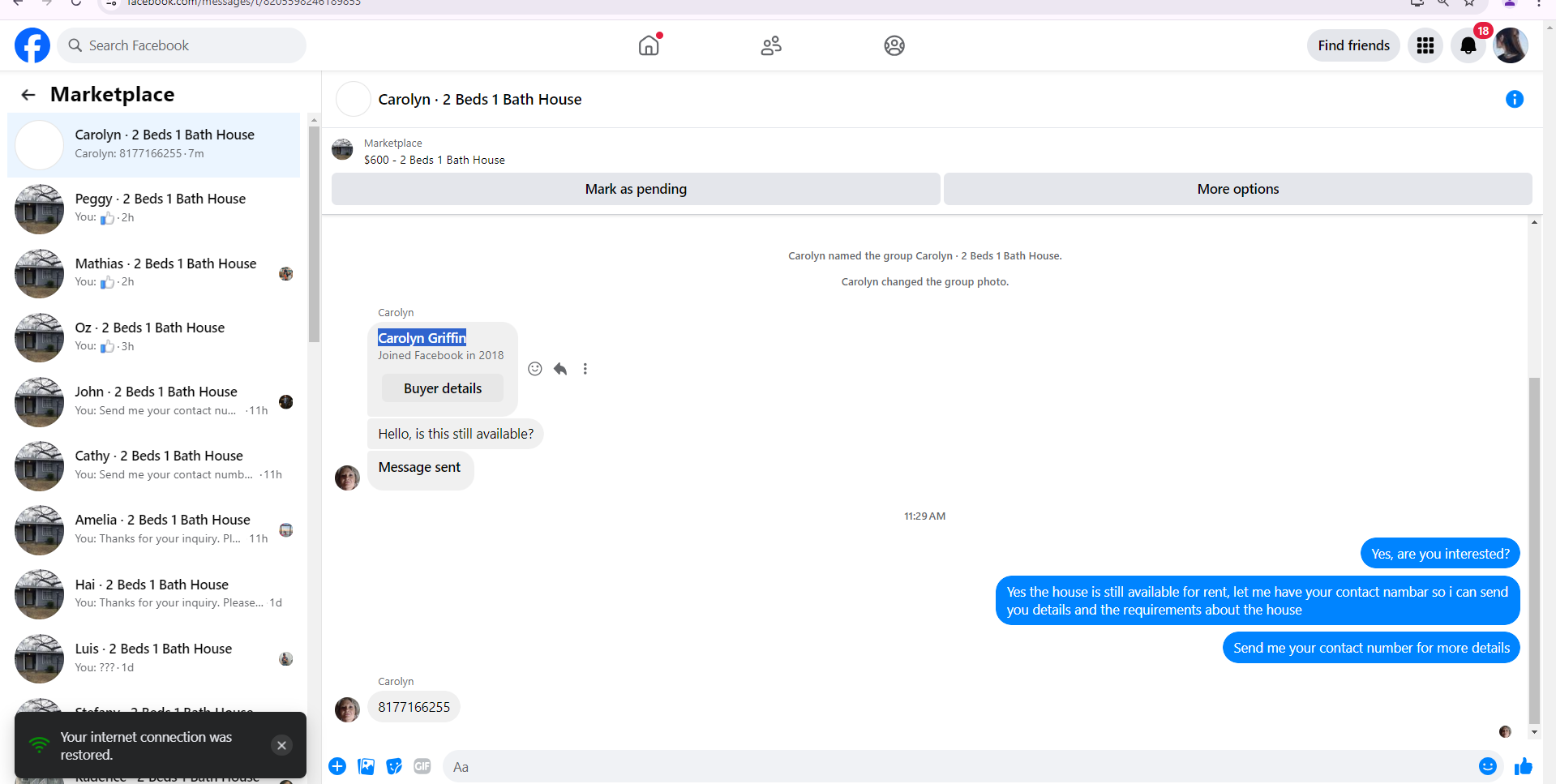This screenshot has height=784, width=1556.
Task: Open the Facebook home logo
Action: 32,45
